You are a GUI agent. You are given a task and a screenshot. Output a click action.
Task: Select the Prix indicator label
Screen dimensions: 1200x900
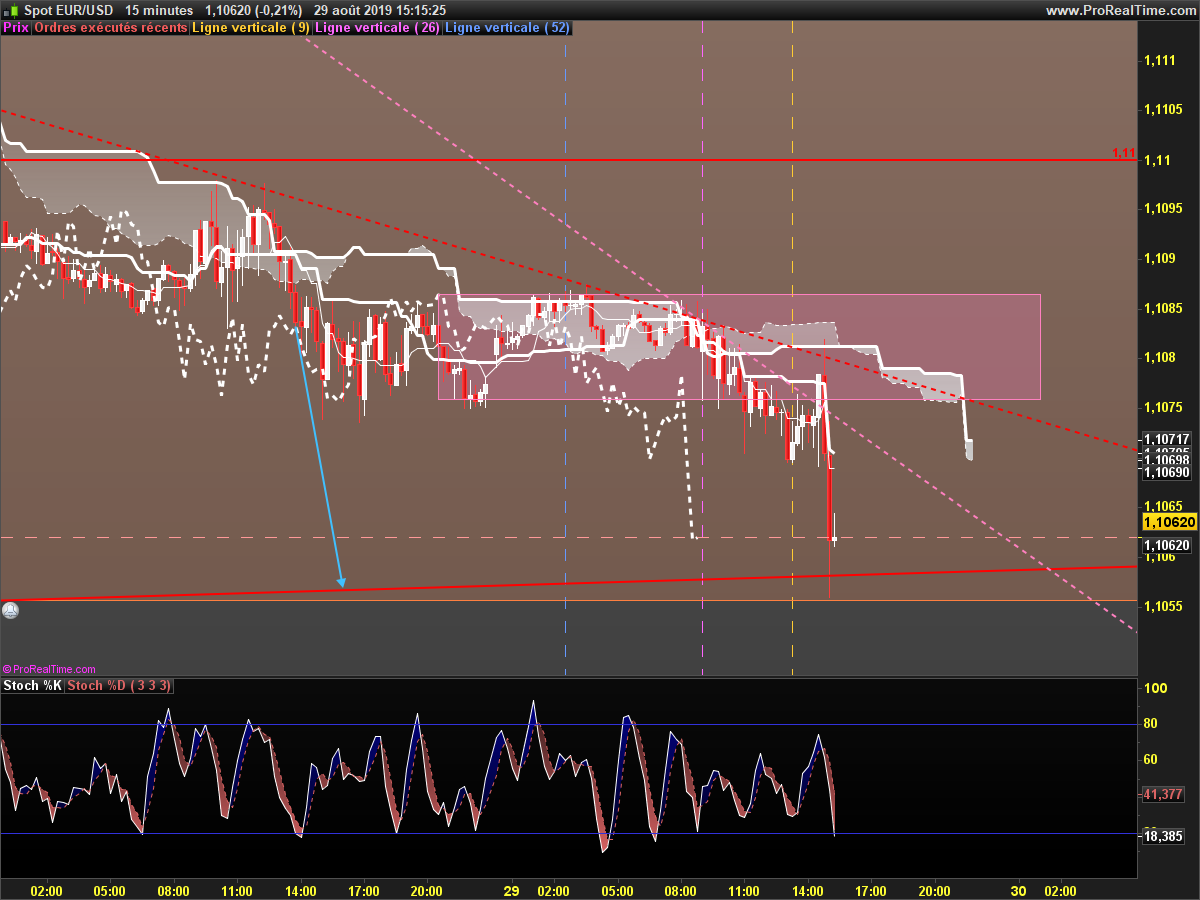click(x=16, y=28)
